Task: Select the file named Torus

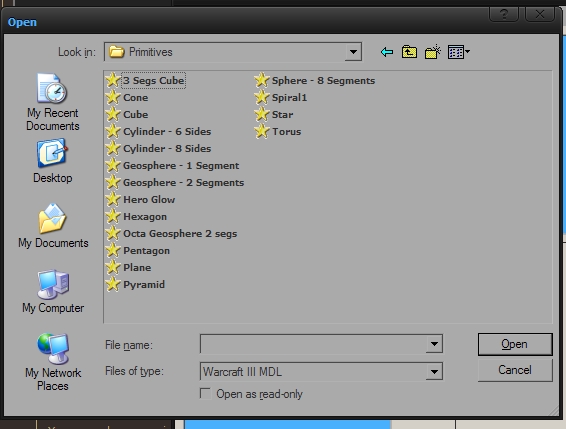Action: point(287,131)
